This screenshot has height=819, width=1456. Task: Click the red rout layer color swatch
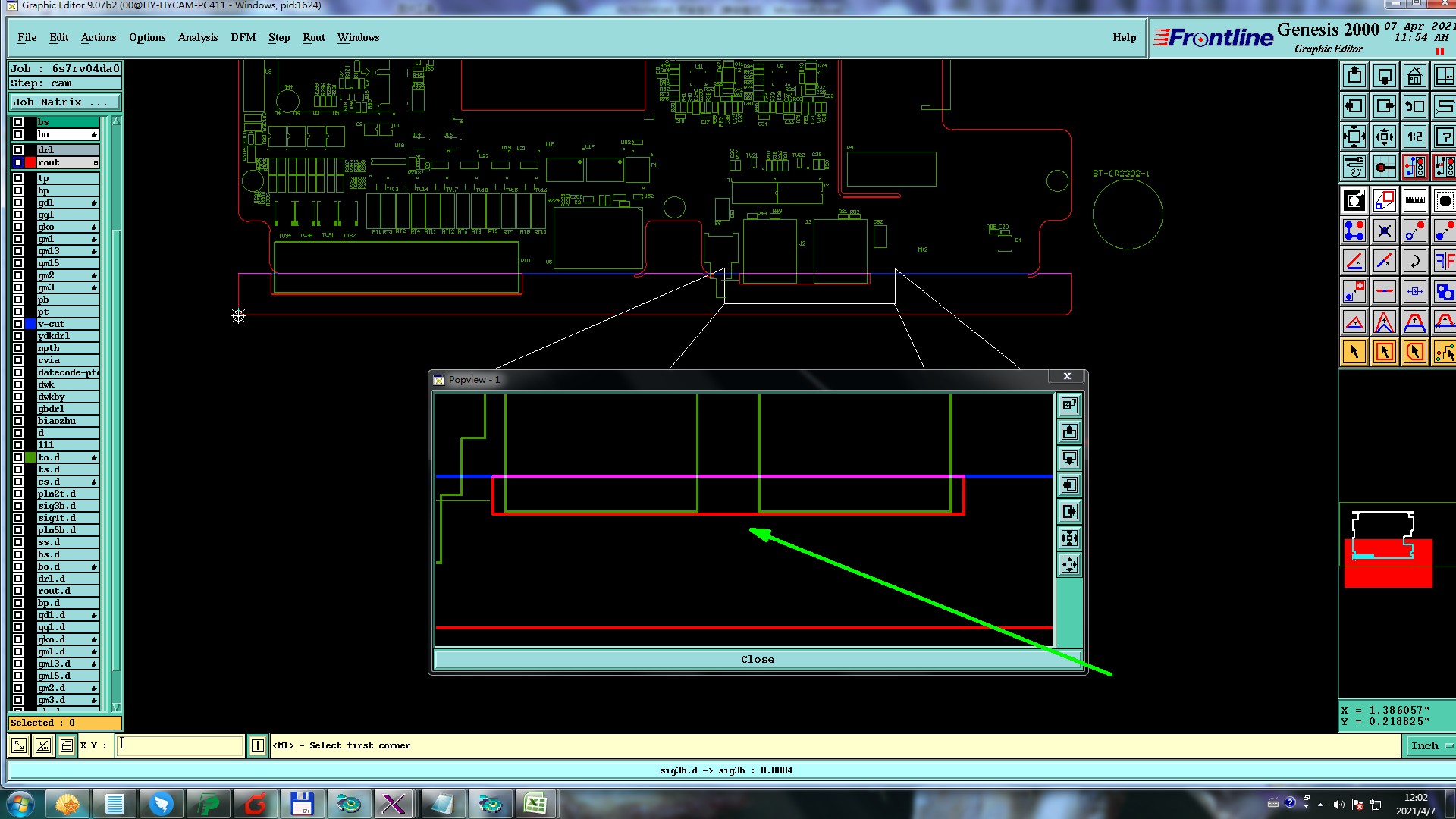coord(30,162)
